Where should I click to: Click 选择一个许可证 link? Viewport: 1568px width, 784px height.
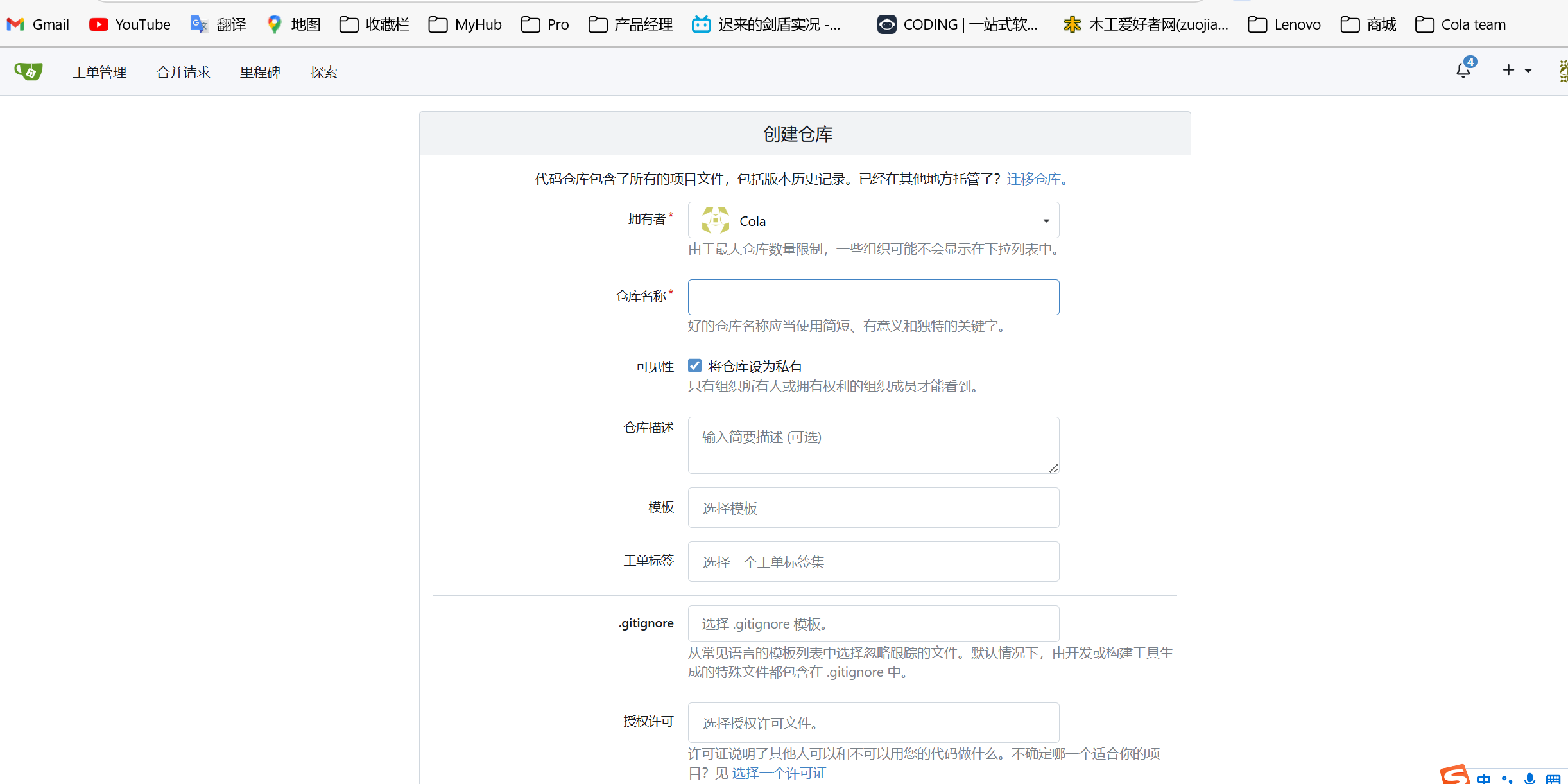pyautogui.click(x=779, y=773)
